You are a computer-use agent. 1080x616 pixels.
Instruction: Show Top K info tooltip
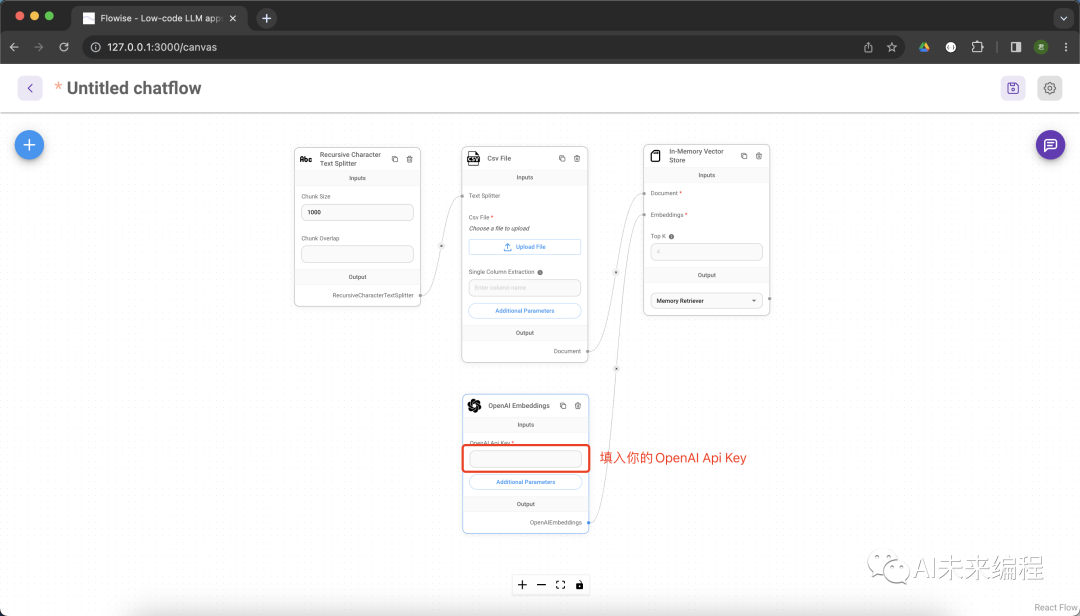click(x=672, y=236)
